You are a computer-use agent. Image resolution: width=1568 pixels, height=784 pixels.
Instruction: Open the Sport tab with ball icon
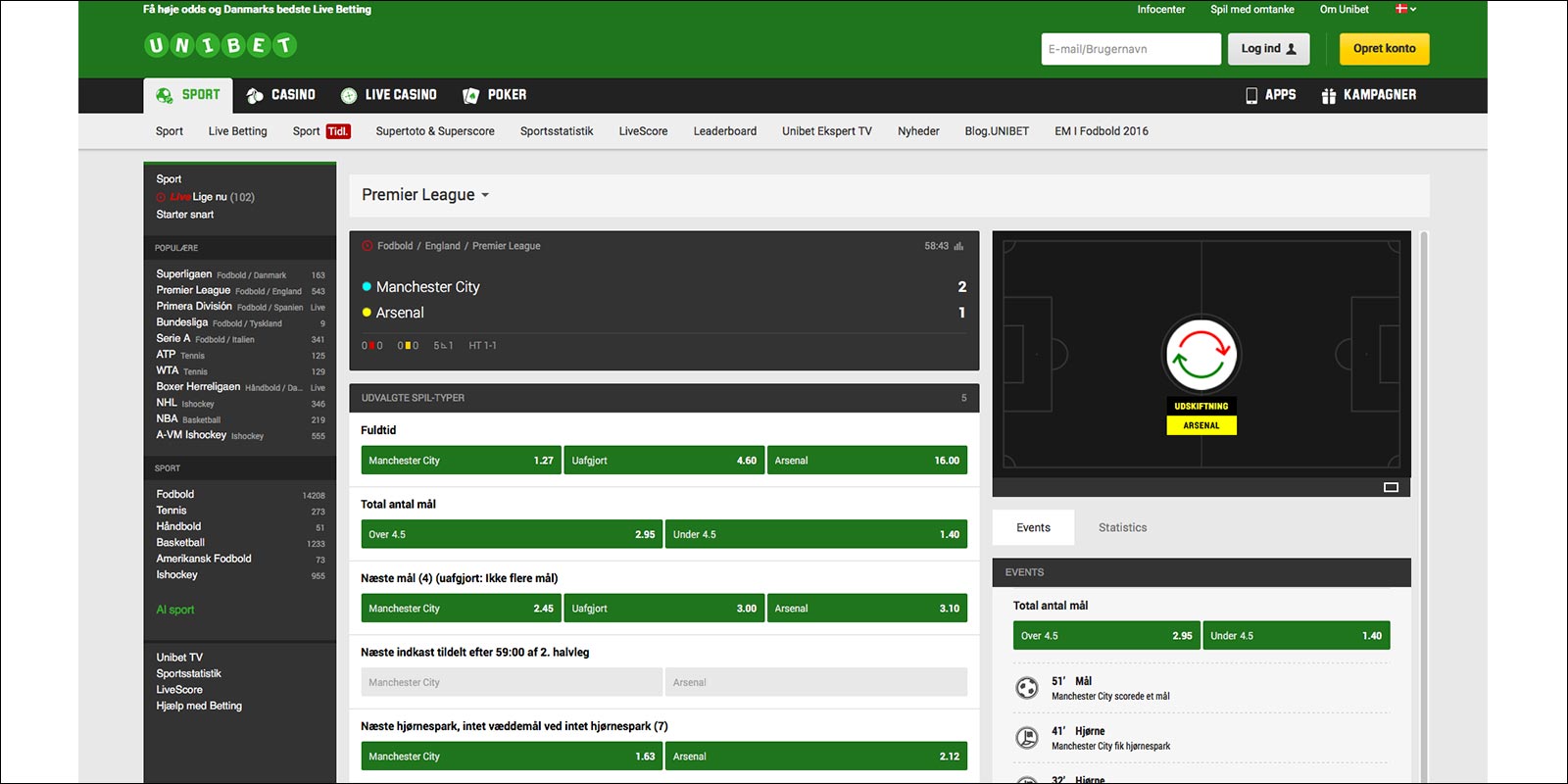[x=188, y=95]
